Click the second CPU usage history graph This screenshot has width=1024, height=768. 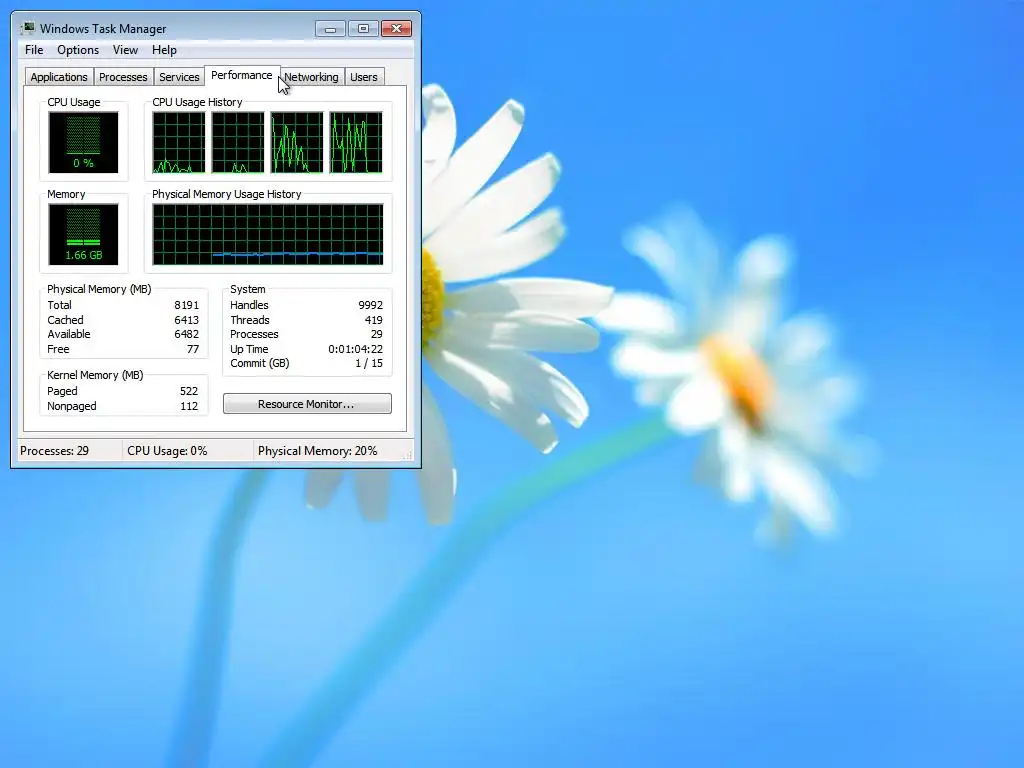click(x=238, y=142)
